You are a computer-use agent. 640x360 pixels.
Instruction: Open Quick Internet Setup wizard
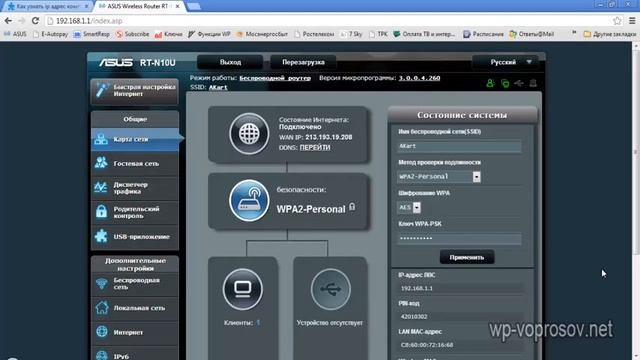tap(135, 91)
